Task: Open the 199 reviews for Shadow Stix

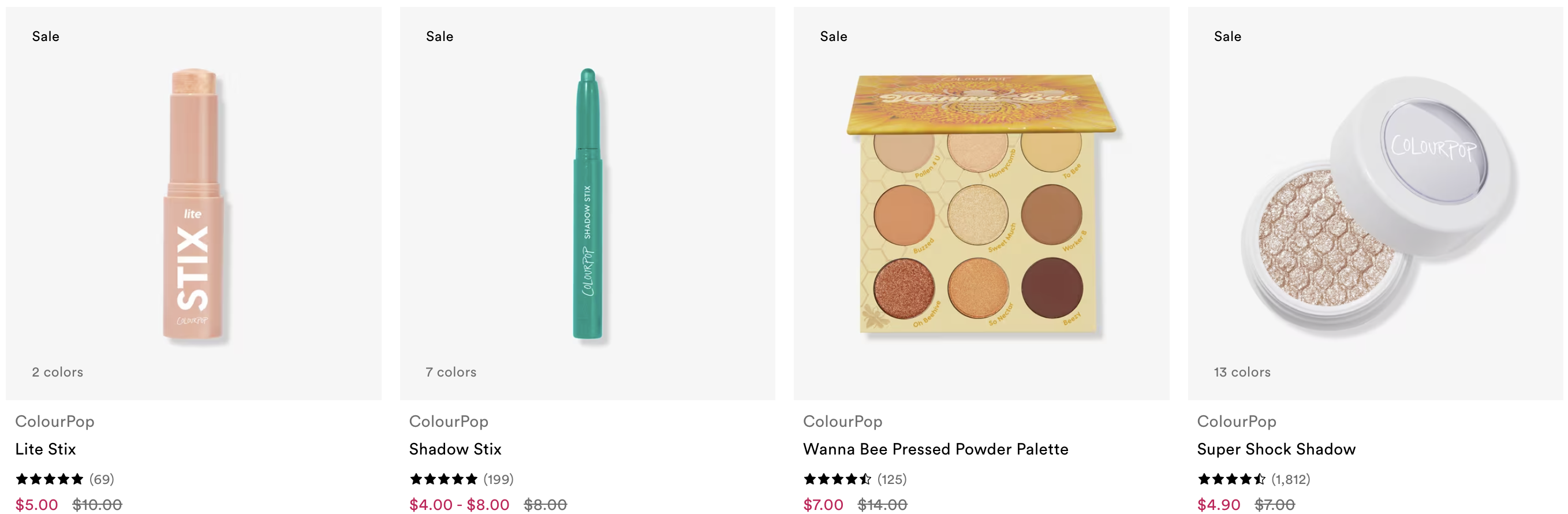Action: tap(499, 479)
